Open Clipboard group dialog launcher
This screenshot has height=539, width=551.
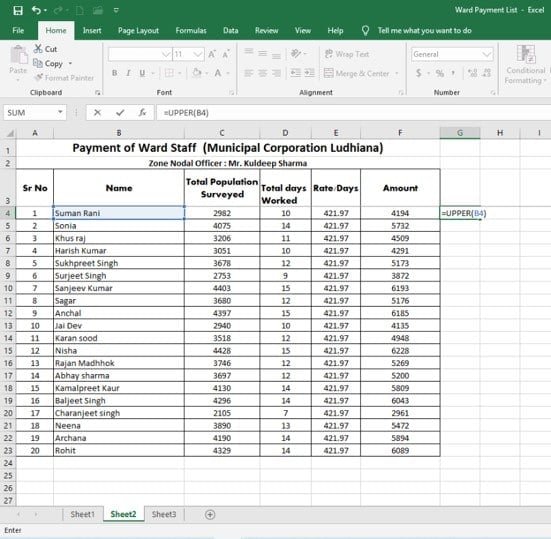[97, 92]
